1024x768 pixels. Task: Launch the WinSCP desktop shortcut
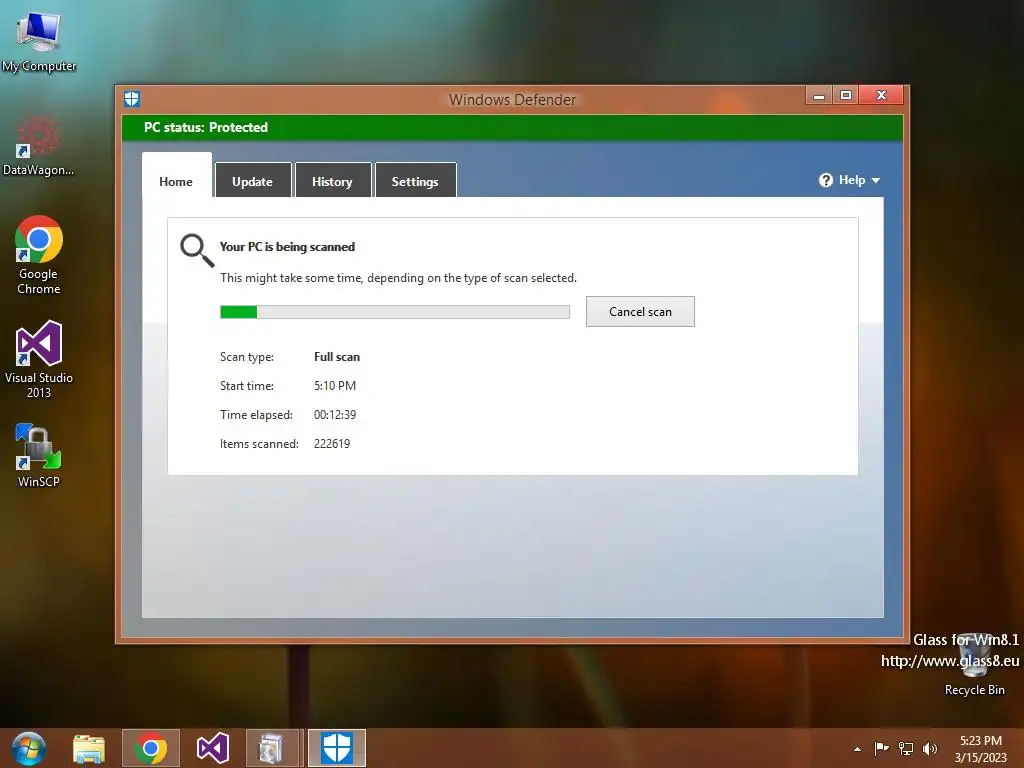[x=39, y=455]
